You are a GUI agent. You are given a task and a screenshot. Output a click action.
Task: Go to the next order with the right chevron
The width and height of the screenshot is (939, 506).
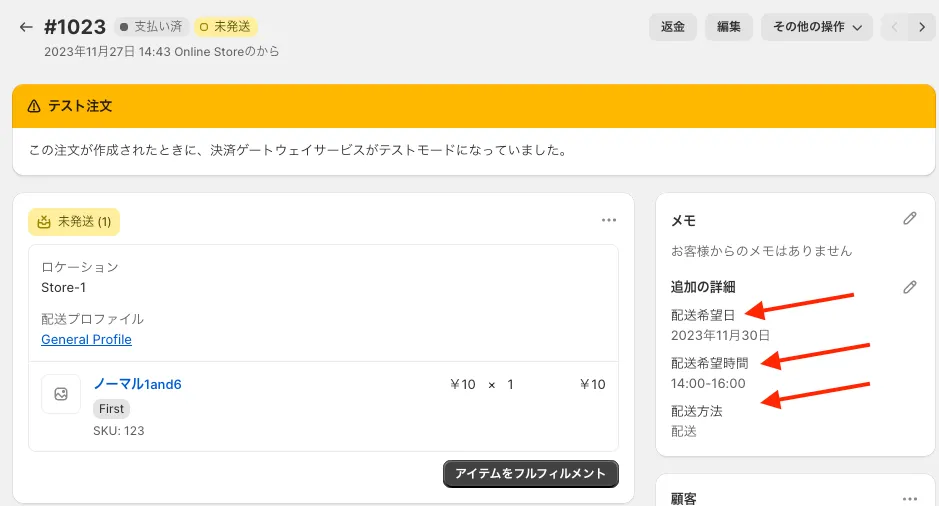921,27
